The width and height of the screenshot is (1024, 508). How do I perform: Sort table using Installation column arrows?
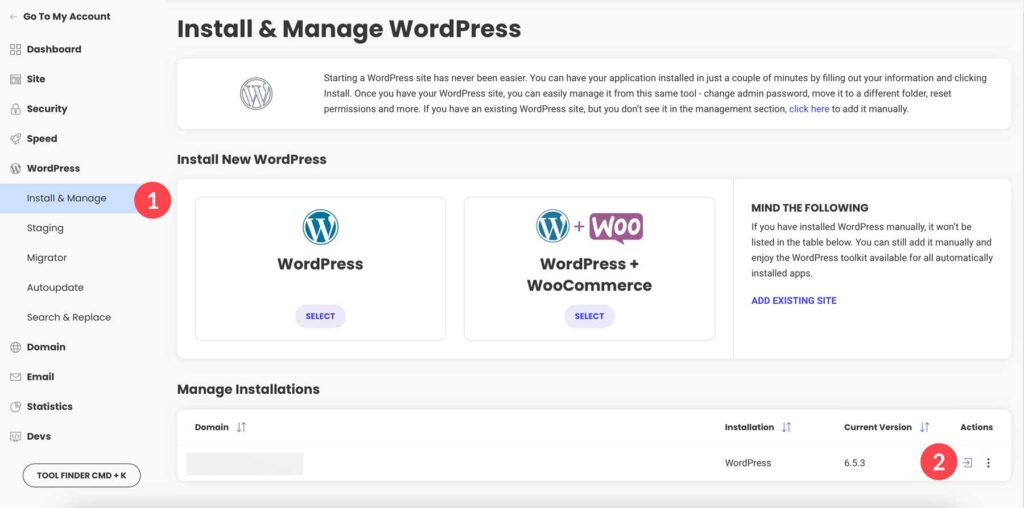click(x=786, y=427)
